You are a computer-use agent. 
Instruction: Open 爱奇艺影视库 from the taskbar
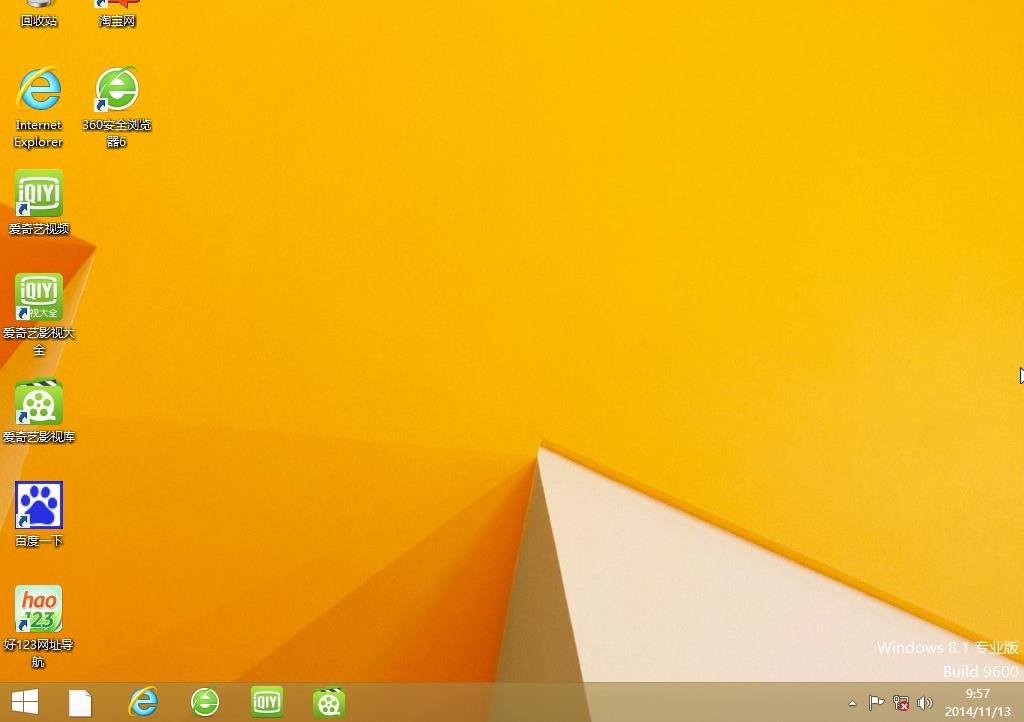click(329, 703)
